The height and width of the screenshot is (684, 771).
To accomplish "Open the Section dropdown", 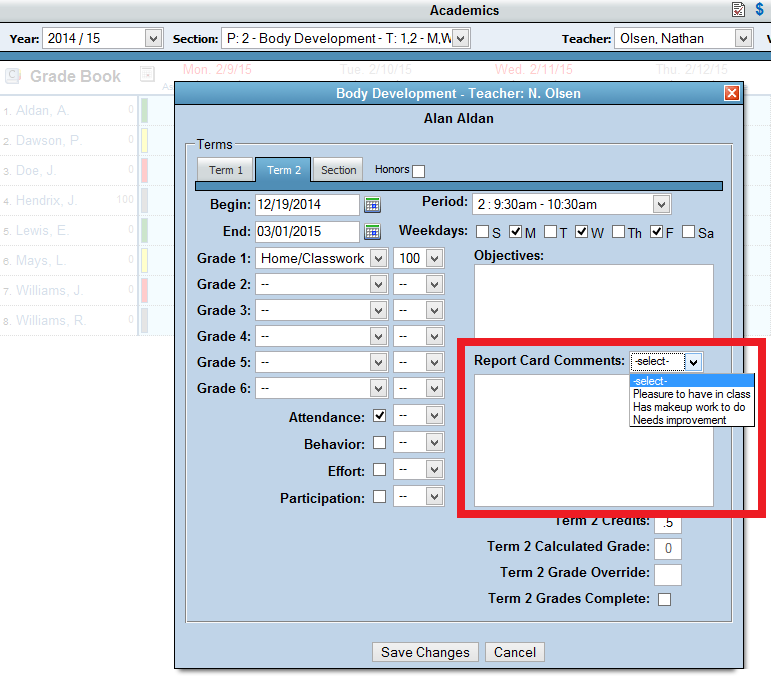I will pyautogui.click(x=346, y=38).
